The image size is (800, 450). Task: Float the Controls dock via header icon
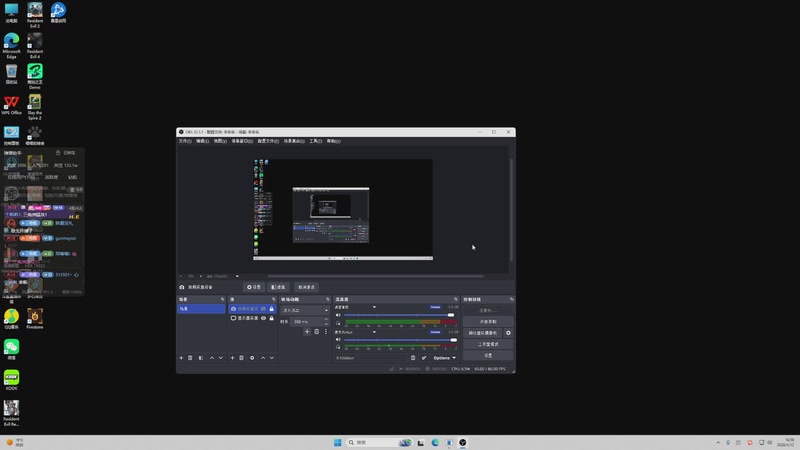511,299
